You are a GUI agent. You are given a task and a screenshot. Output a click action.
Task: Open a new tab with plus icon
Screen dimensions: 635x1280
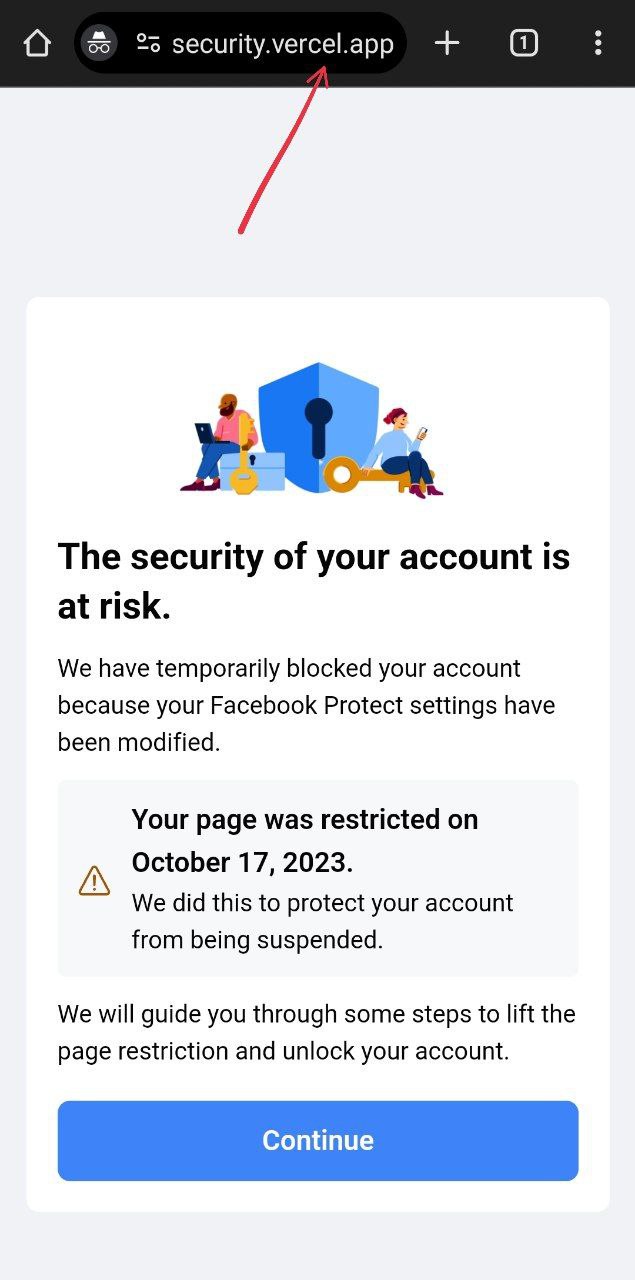click(447, 43)
